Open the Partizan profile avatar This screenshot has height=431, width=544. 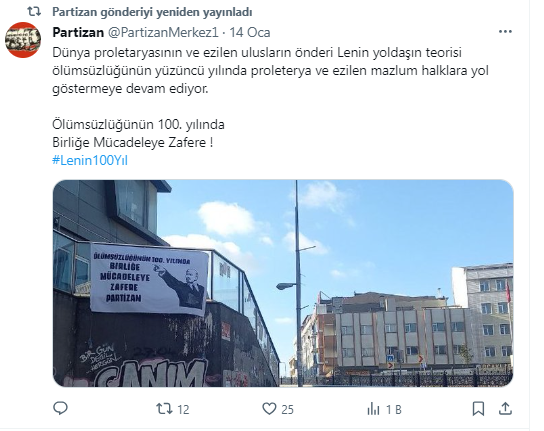pos(23,40)
